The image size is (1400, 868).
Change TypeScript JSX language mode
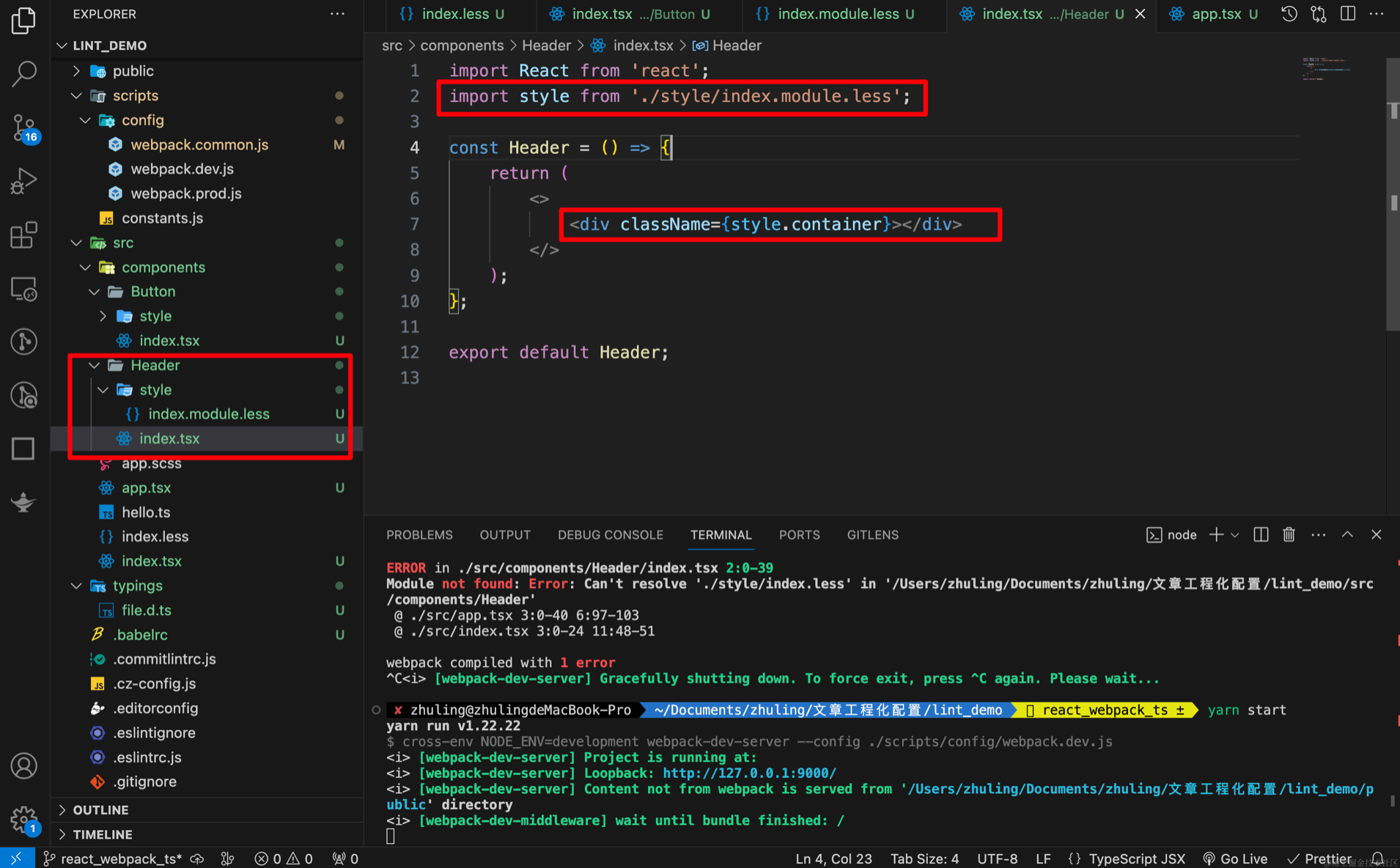(x=1136, y=858)
